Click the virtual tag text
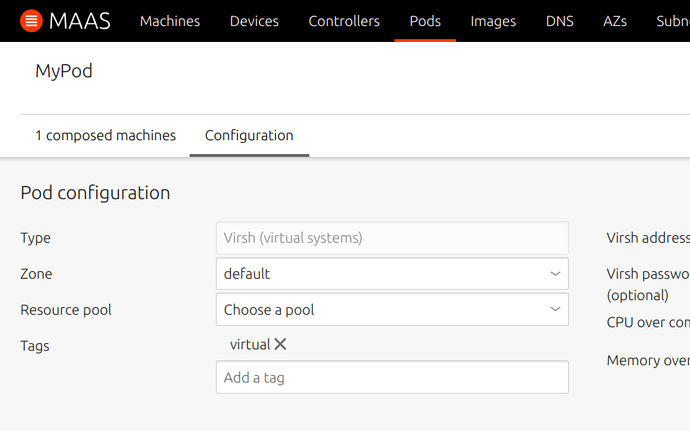 (x=250, y=344)
